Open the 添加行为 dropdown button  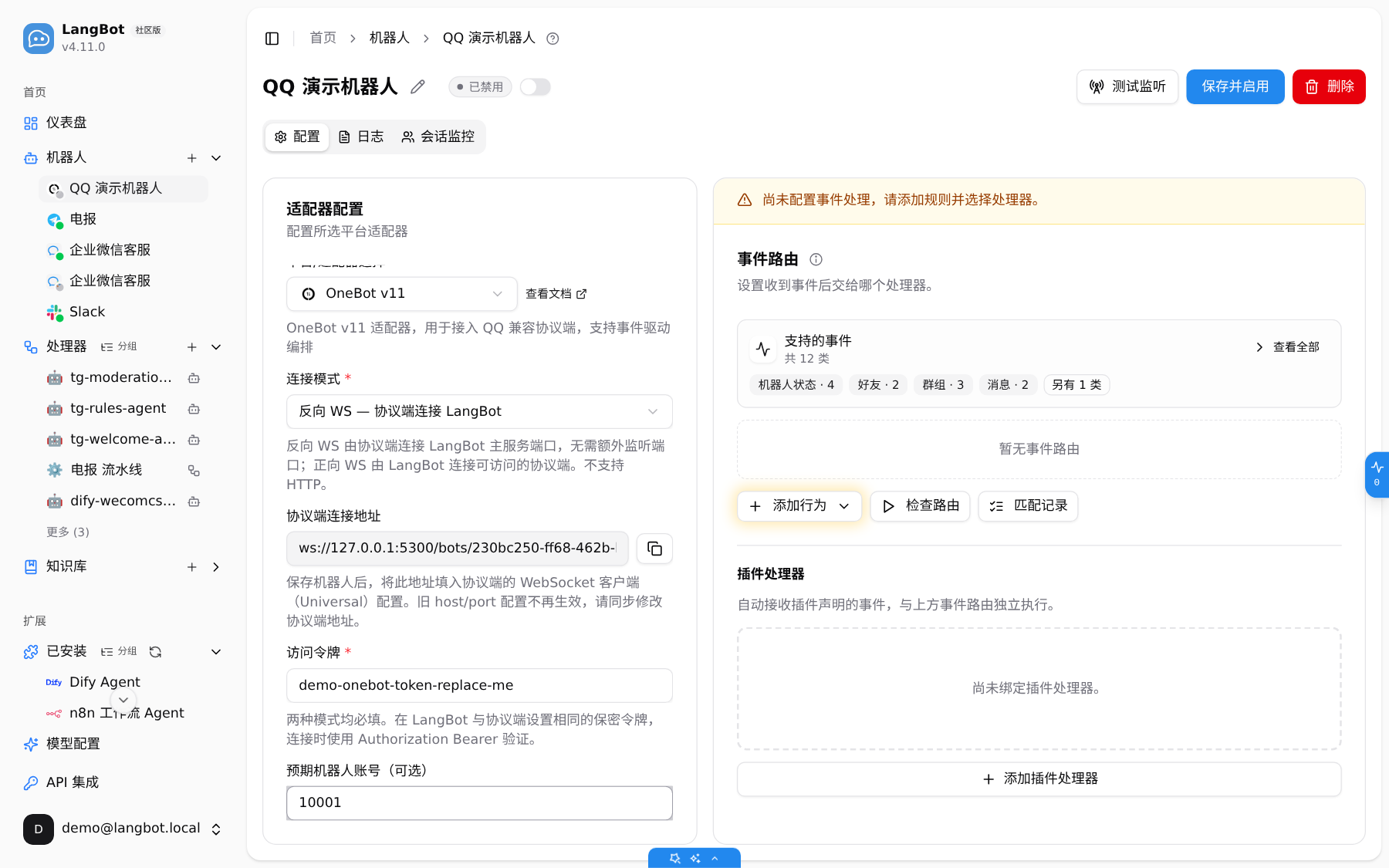tap(799, 506)
